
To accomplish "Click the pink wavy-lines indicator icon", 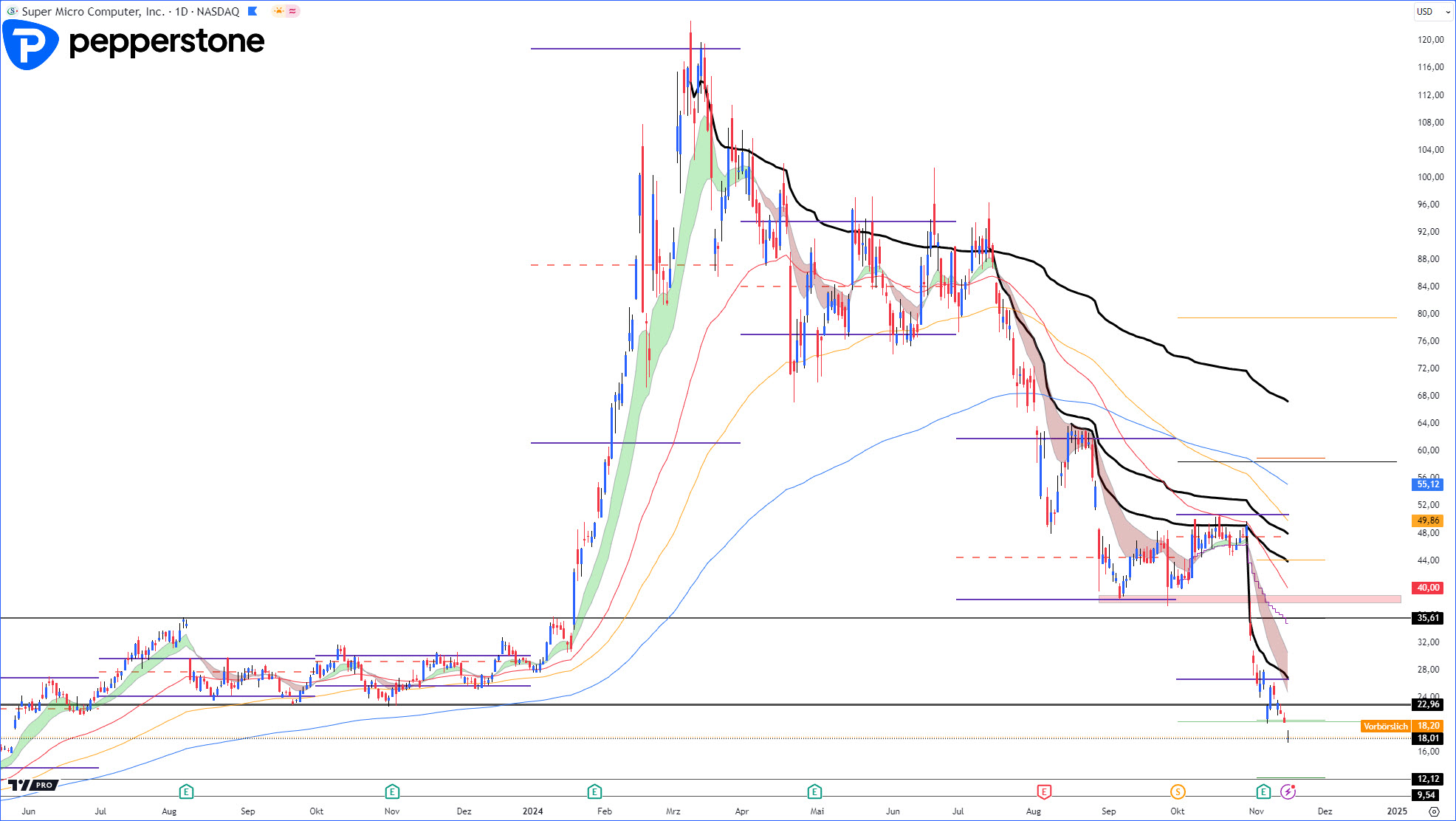I will pos(292,11).
